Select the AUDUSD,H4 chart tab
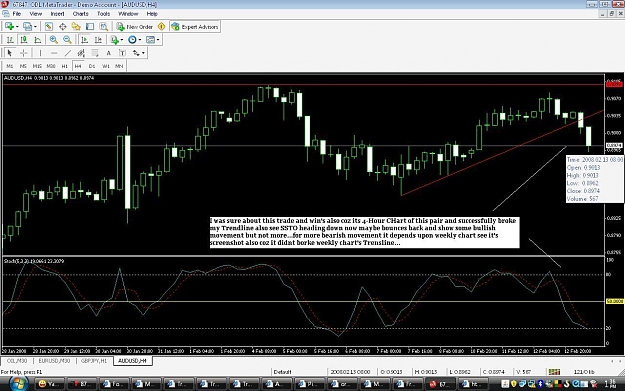 [132, 361]
